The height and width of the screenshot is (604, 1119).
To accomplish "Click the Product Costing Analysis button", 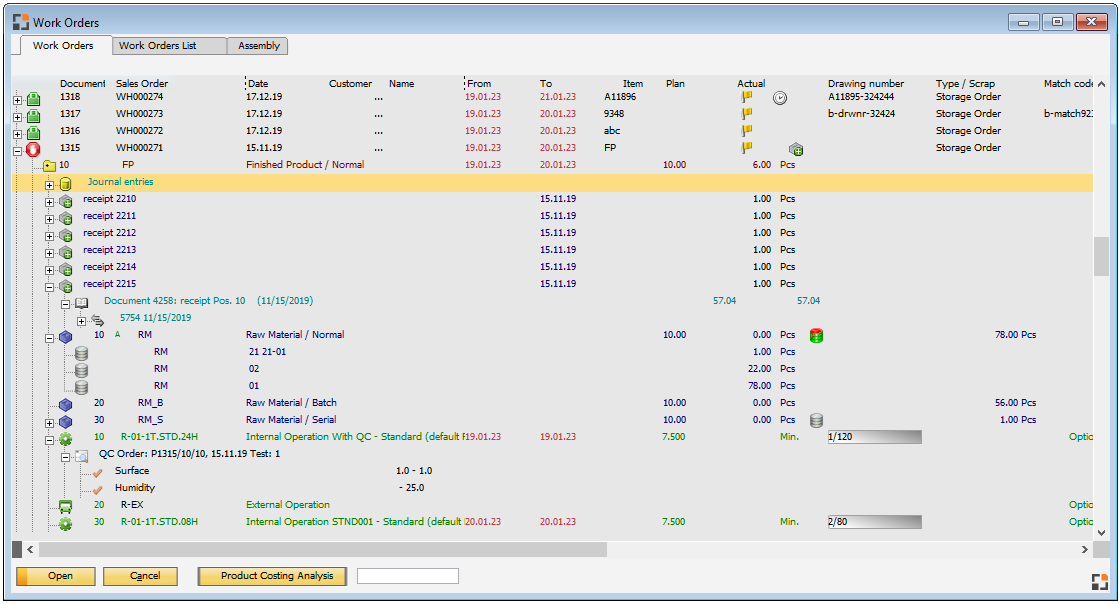I will (x=272, y=576).
